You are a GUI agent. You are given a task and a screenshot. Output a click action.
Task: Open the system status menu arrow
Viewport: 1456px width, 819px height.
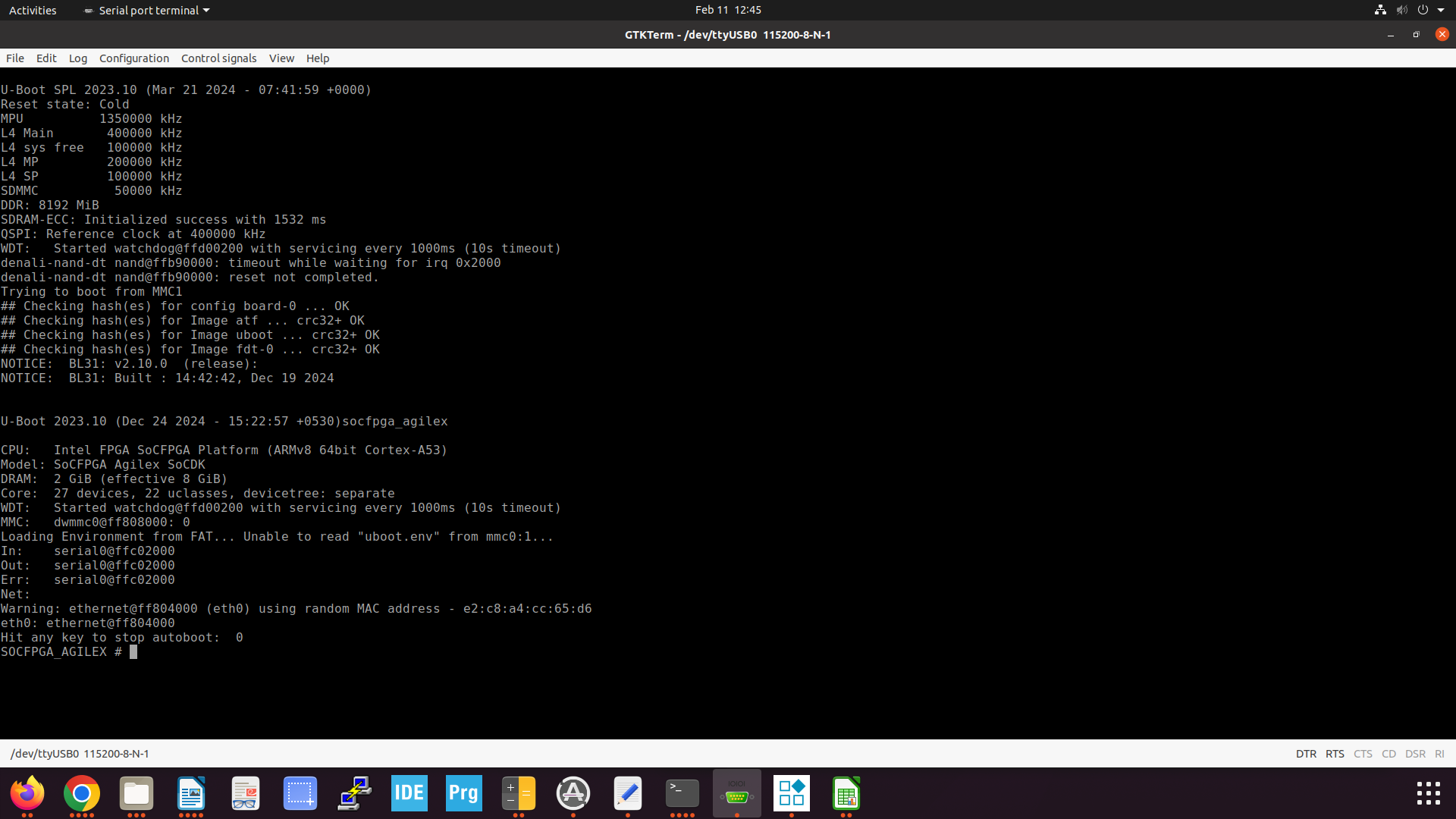1441,10
